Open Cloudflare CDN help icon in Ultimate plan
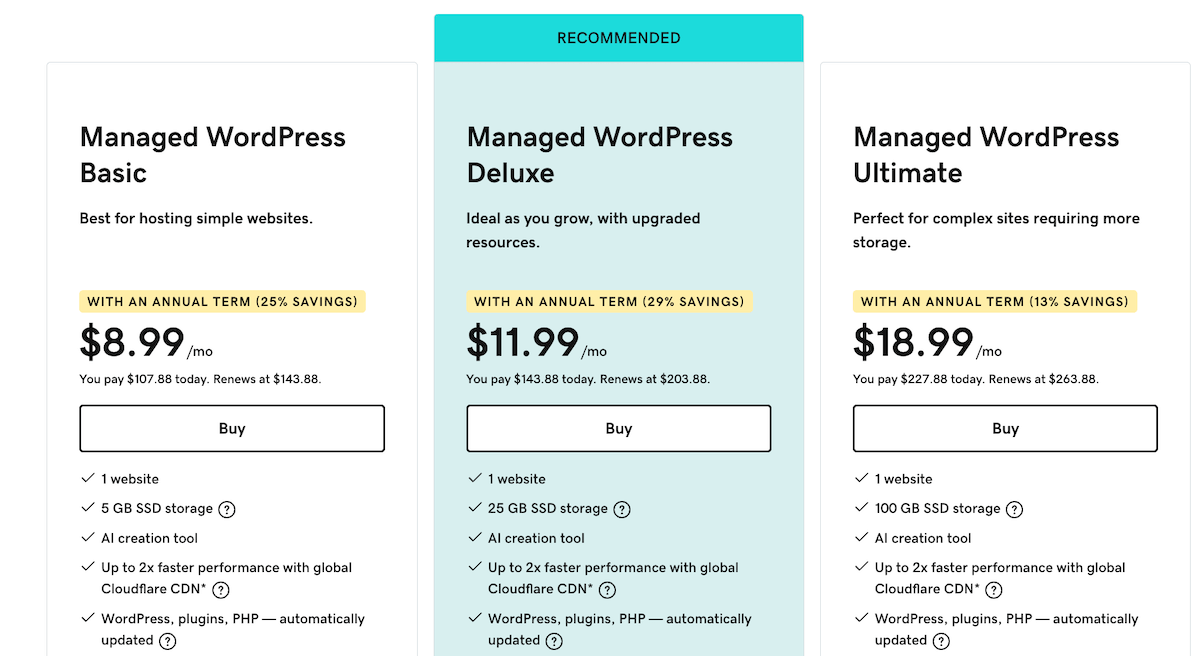This screenshot has width=1200, height=656. coord(994,590)
